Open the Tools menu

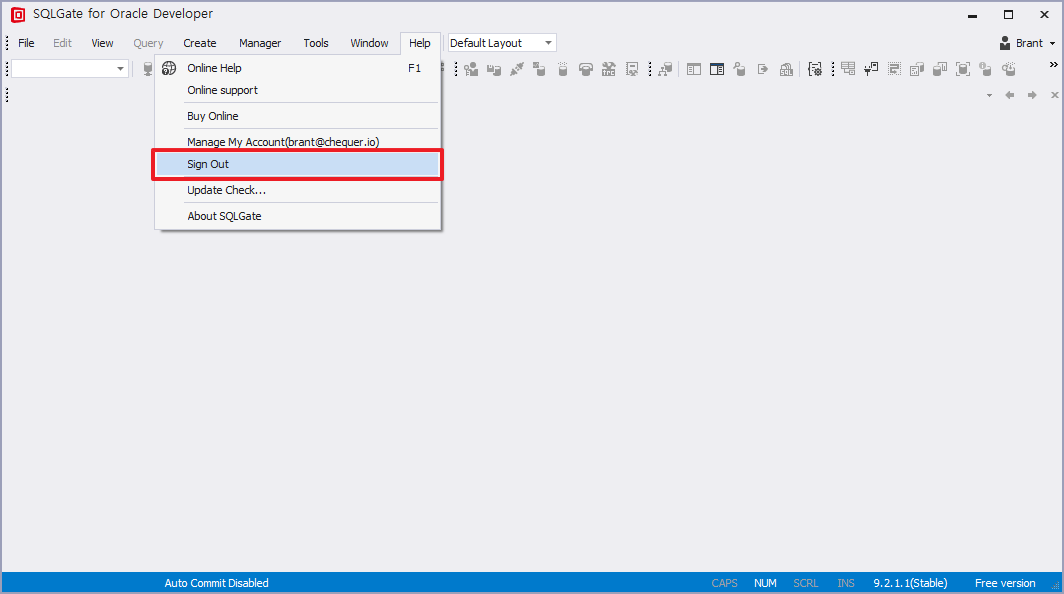(x=316, y=43)
